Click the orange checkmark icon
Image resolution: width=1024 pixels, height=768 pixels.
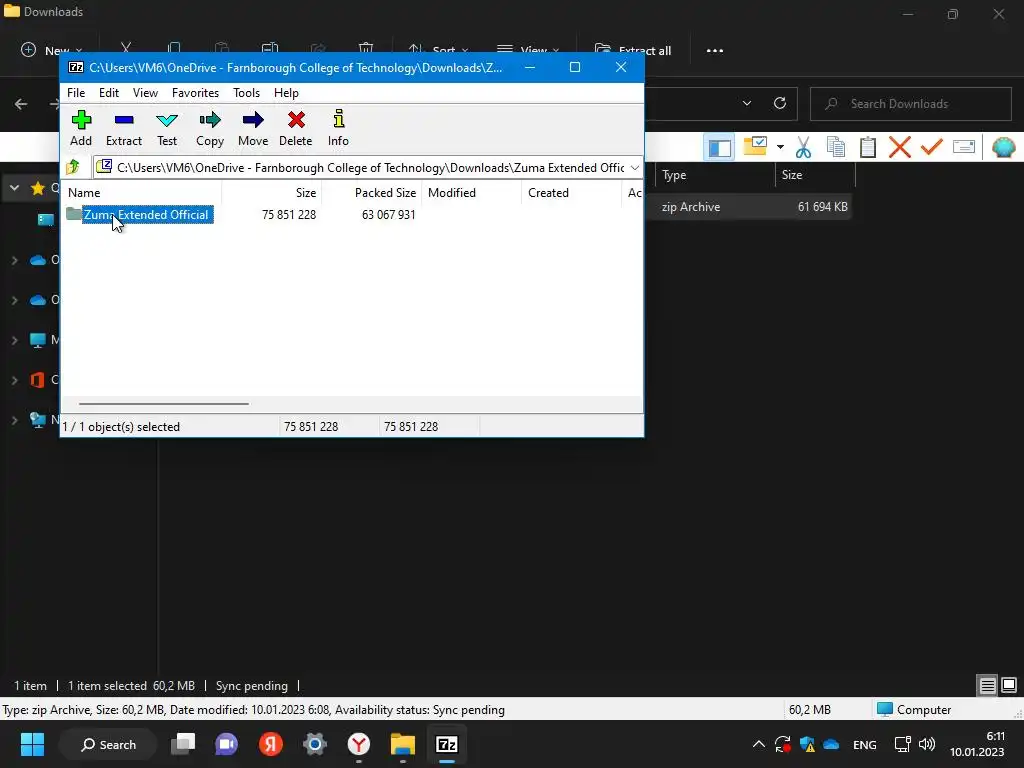932,146
